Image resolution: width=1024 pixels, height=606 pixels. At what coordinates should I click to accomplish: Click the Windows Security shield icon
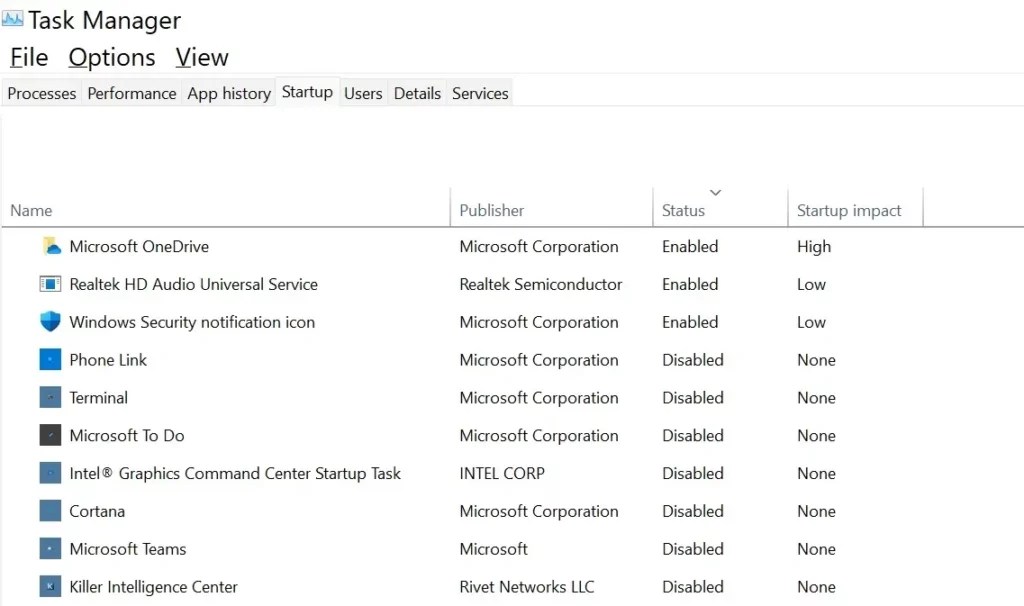coord(49,322)
